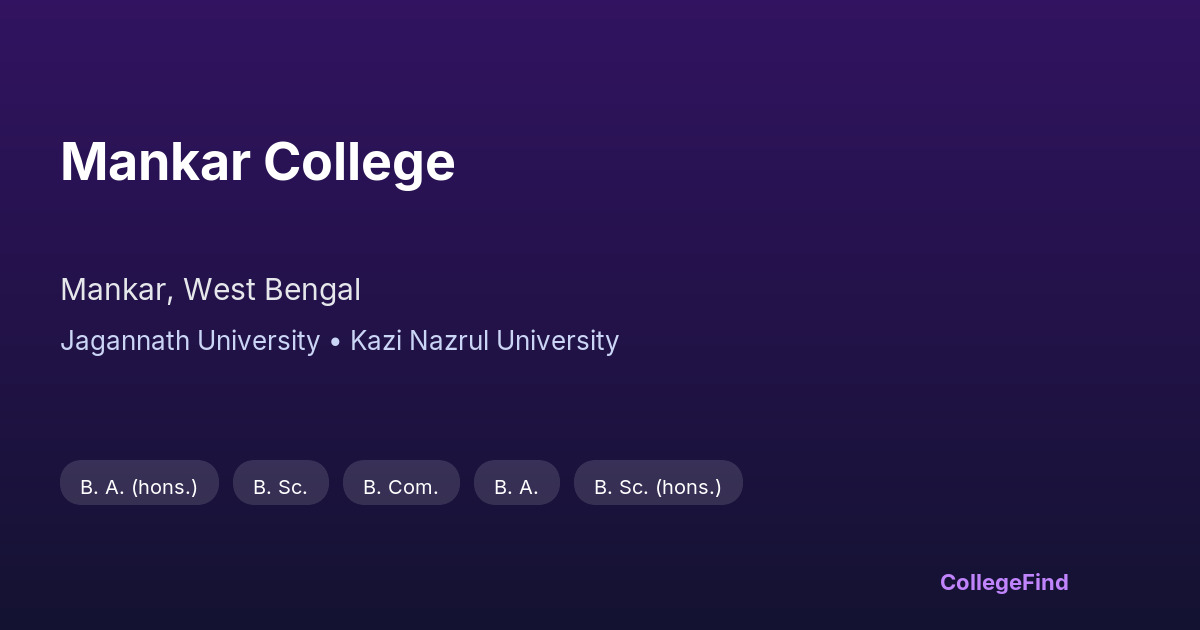1200x630 pixels.
Task: Click the word Nazrul in the affiliation line
Action: point(447,341)
